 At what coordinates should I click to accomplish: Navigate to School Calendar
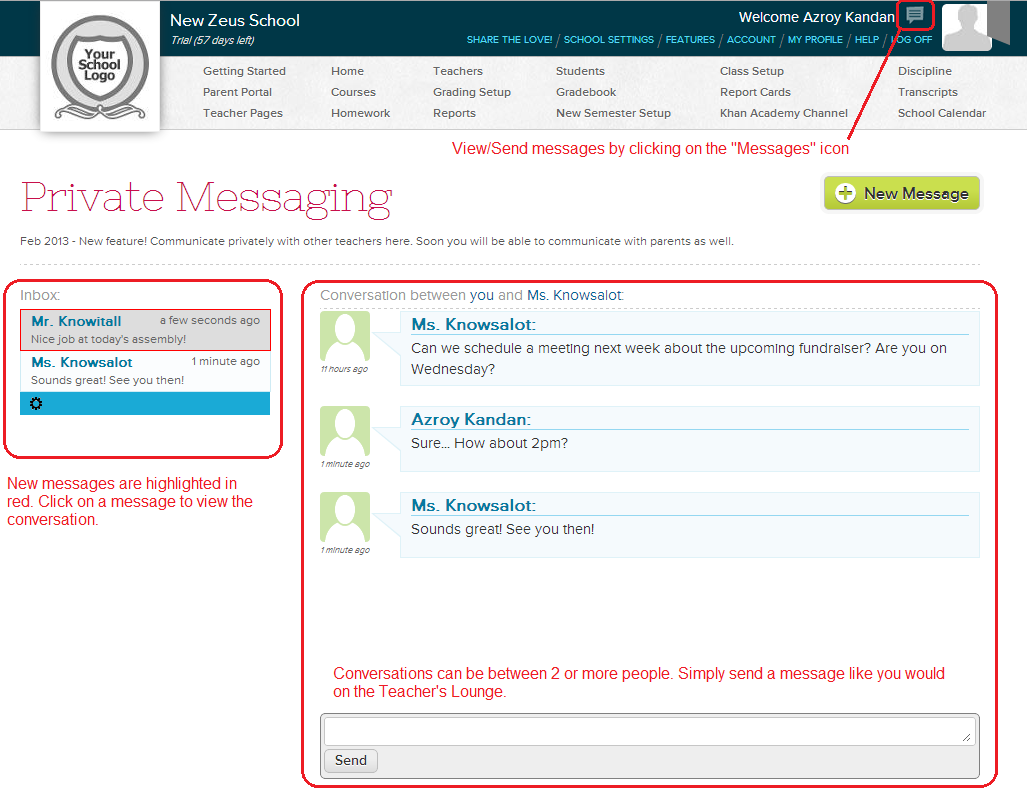point(940,113)
